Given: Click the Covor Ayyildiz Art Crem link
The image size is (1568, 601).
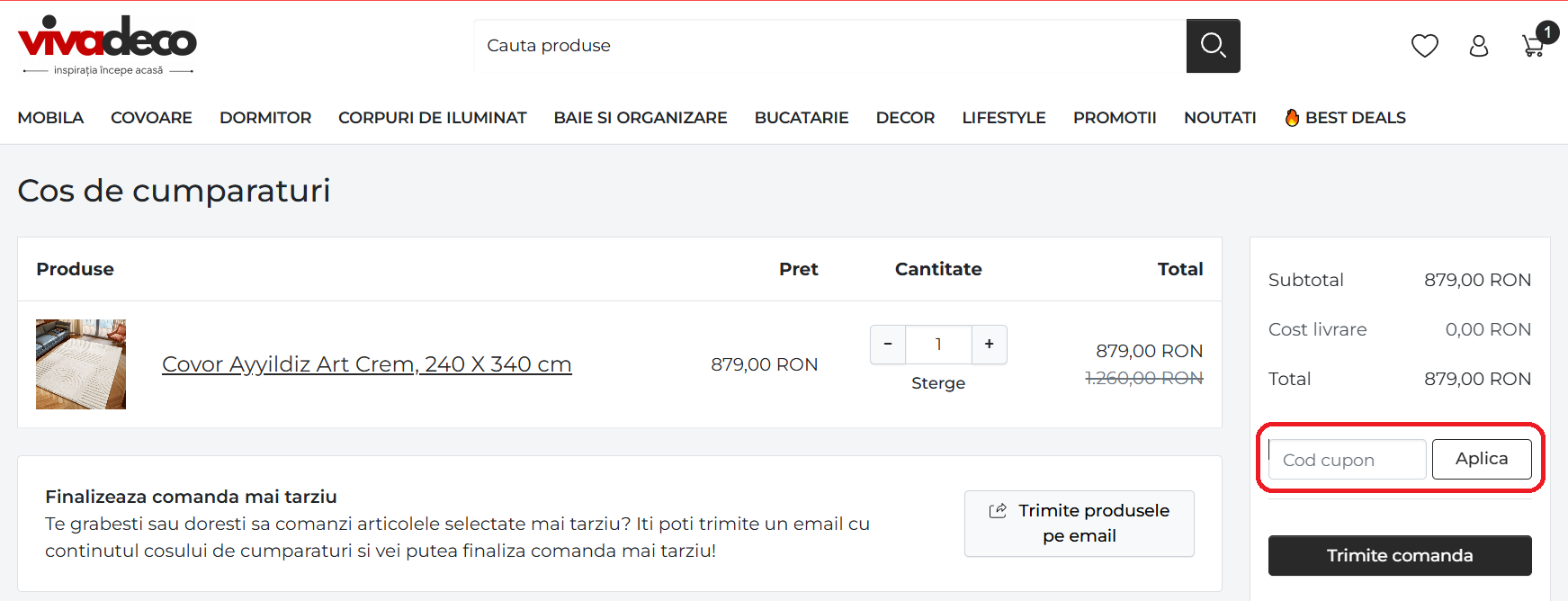Looking at the screenshot, I should tap(366, 364).
